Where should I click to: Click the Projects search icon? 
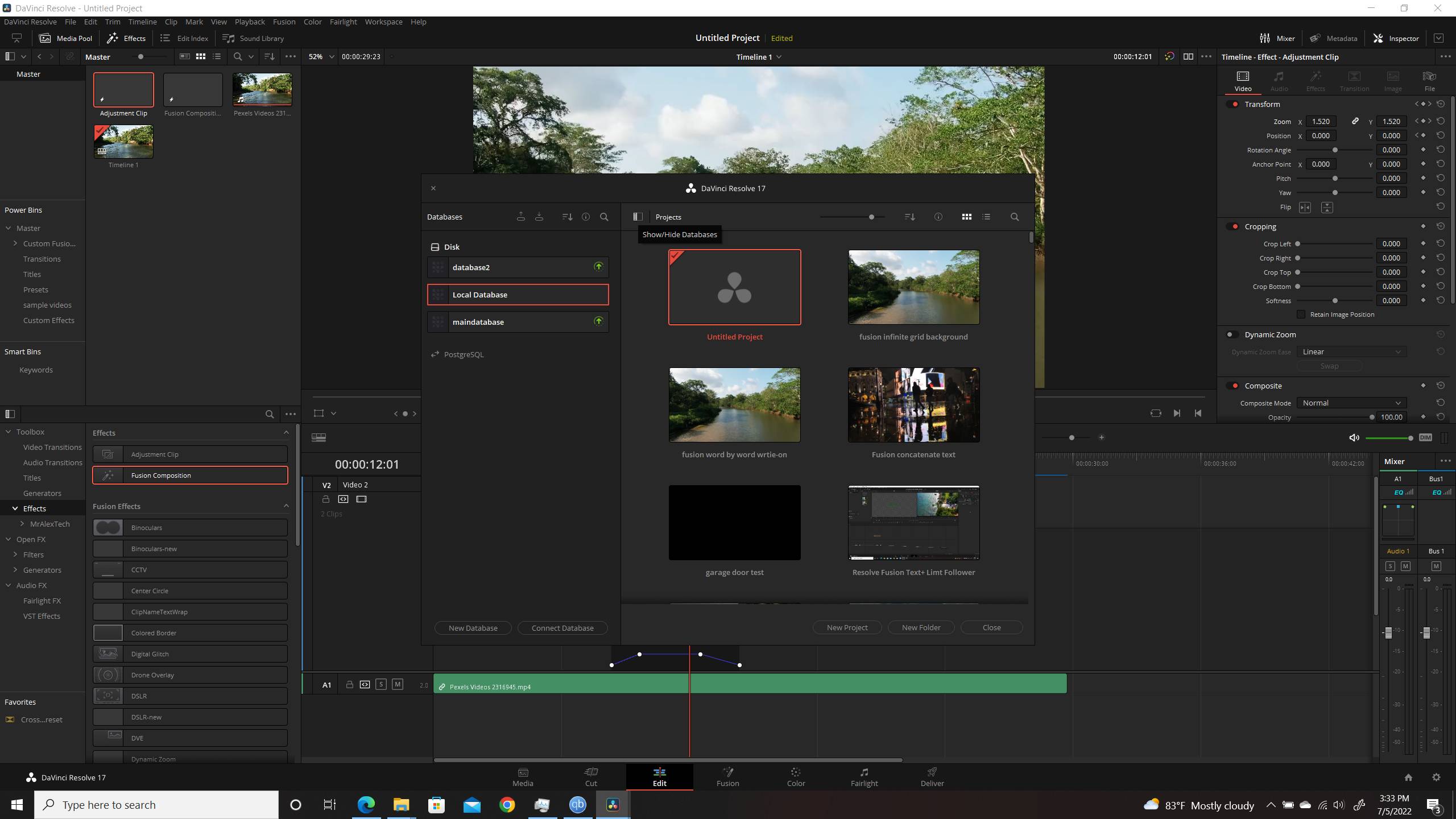pos(1015,217)
